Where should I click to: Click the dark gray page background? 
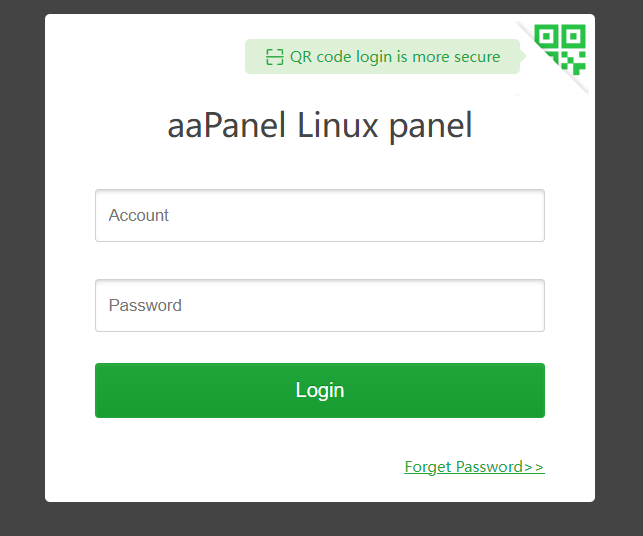pyautogui.click(x=20, y=270)
